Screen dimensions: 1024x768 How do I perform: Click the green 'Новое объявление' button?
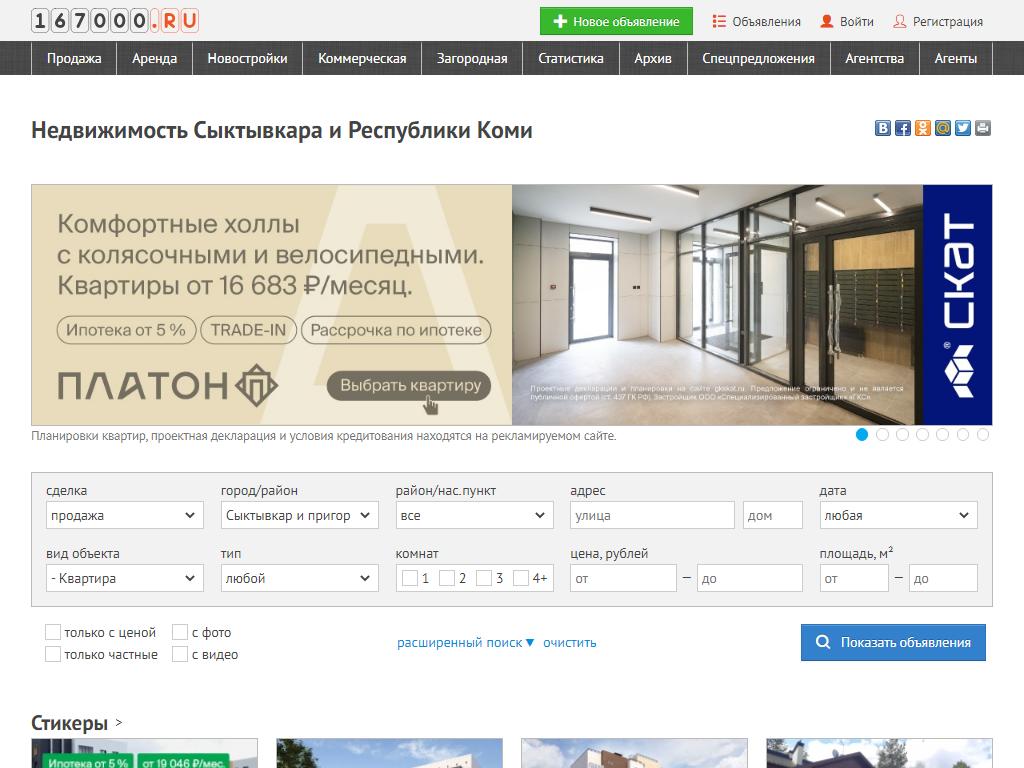(x=616, y=21)
